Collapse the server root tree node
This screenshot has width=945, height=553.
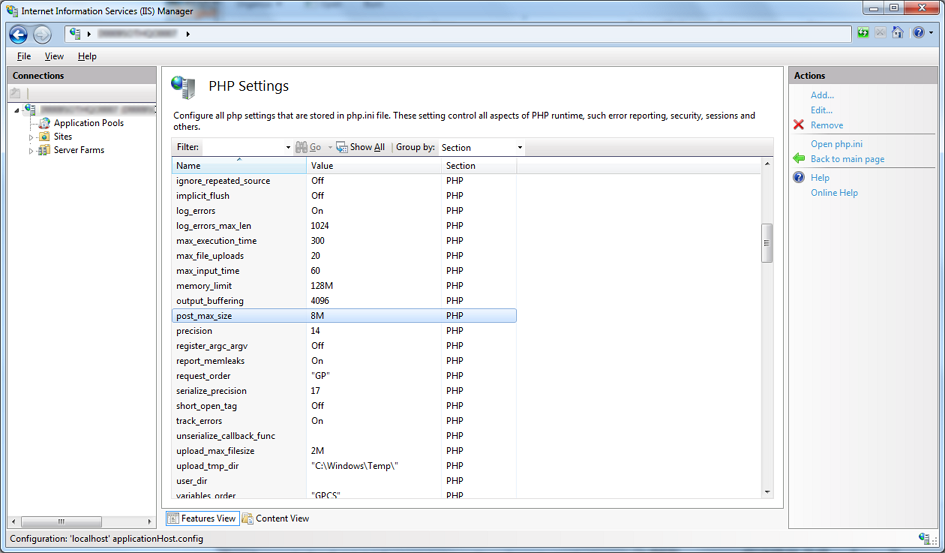point(17,110)
